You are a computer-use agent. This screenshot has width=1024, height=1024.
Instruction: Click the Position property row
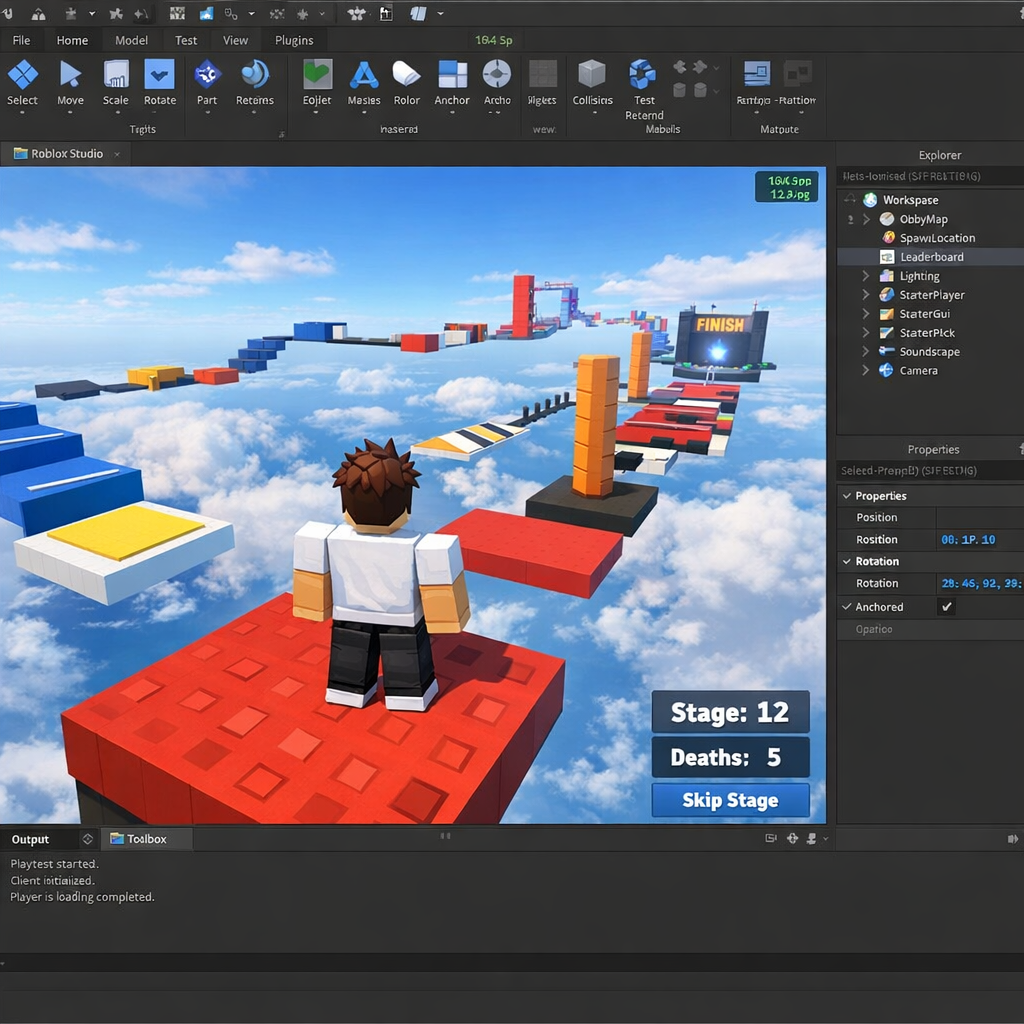coord(930,517)
